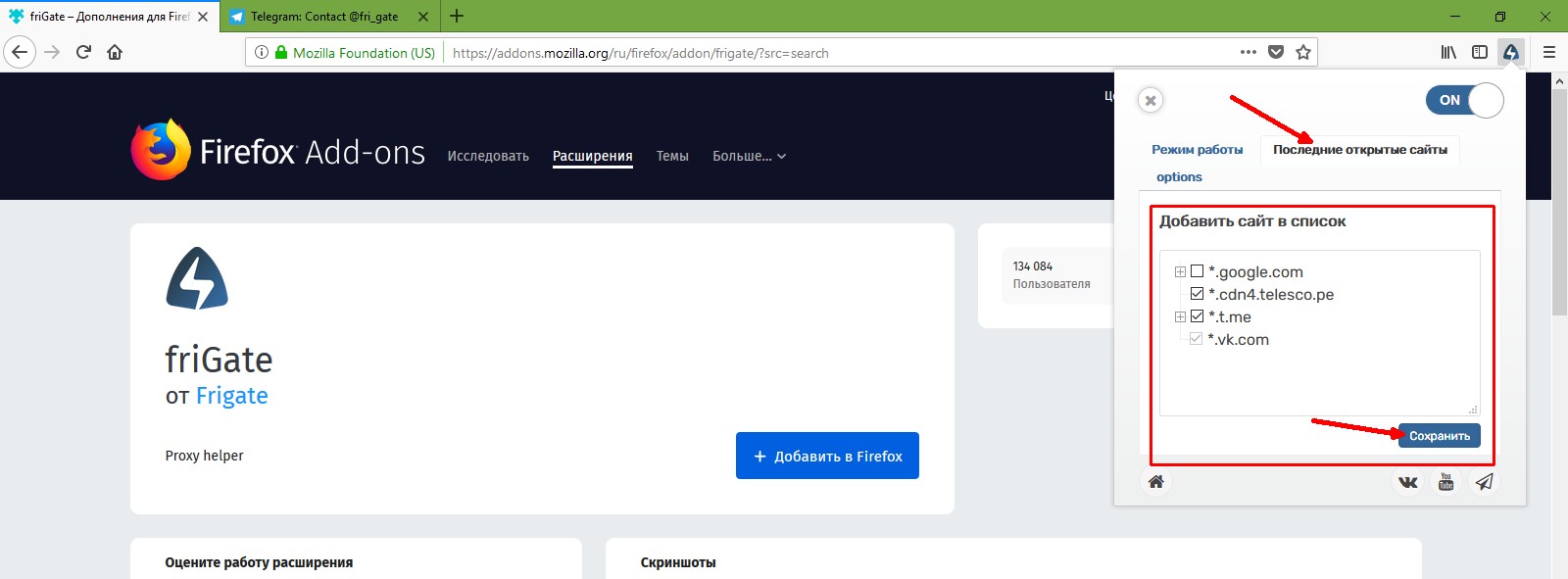Close the friGate popup panel
The image size is (1568, 579).
pyautogui.click(x=1151, y=100)
